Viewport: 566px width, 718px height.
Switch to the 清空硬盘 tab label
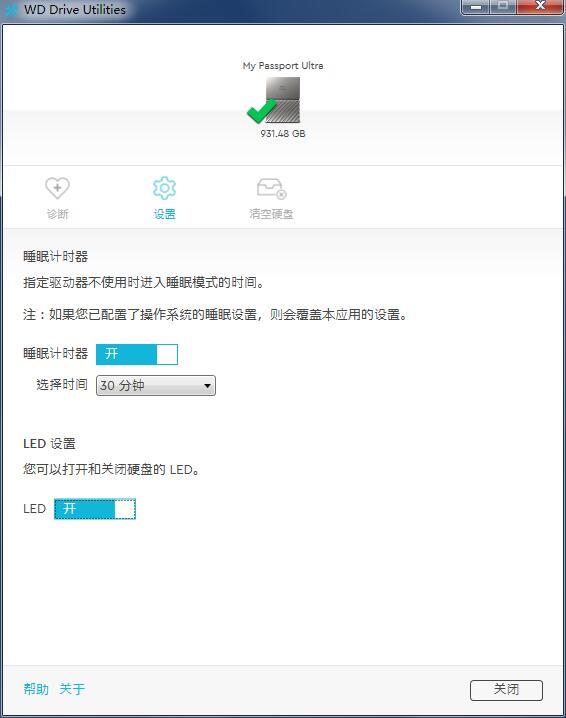pyautogui.click(x=271, y=214)
